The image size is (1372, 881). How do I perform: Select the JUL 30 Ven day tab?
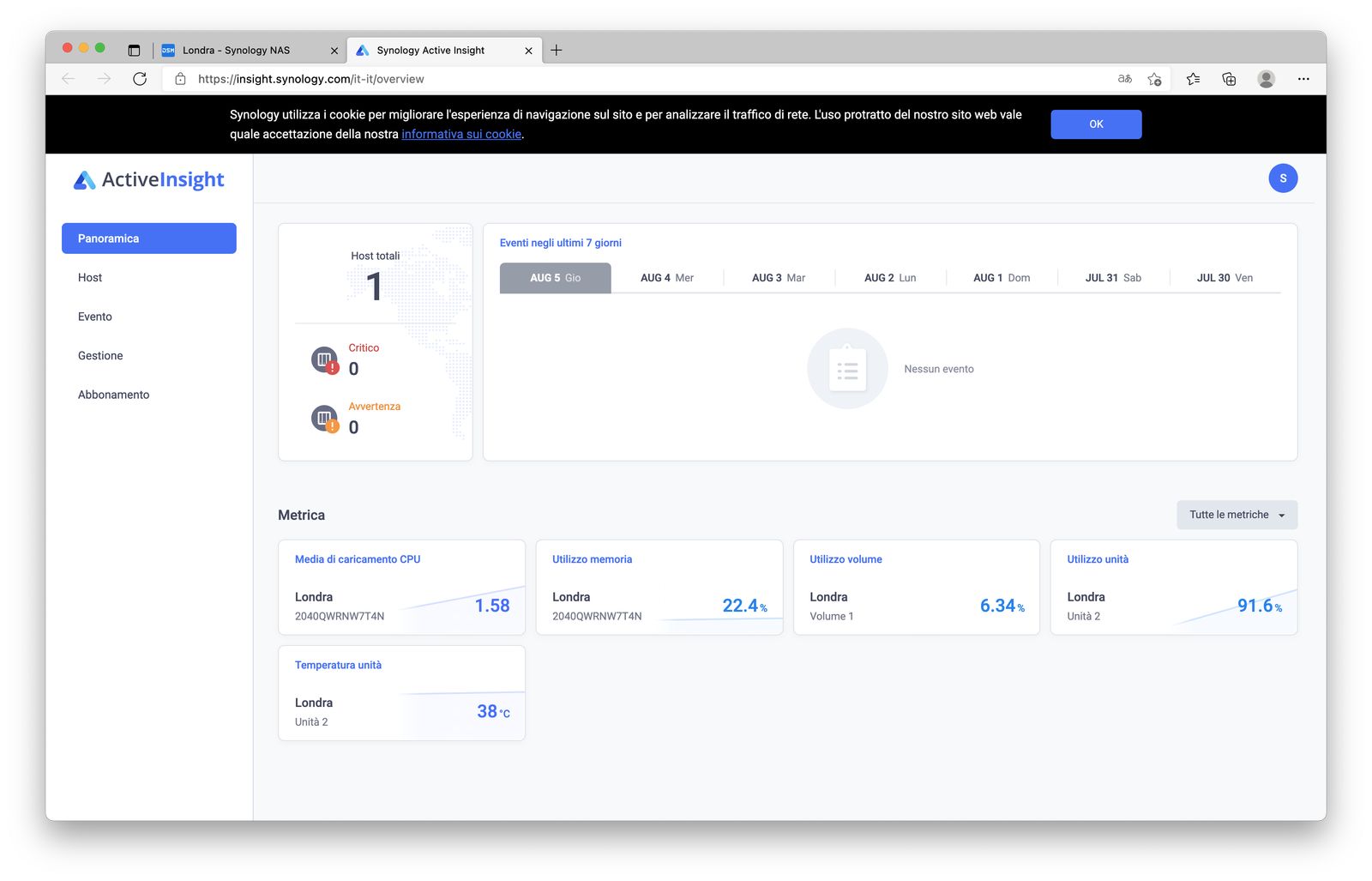click(x=1225, y=278)
